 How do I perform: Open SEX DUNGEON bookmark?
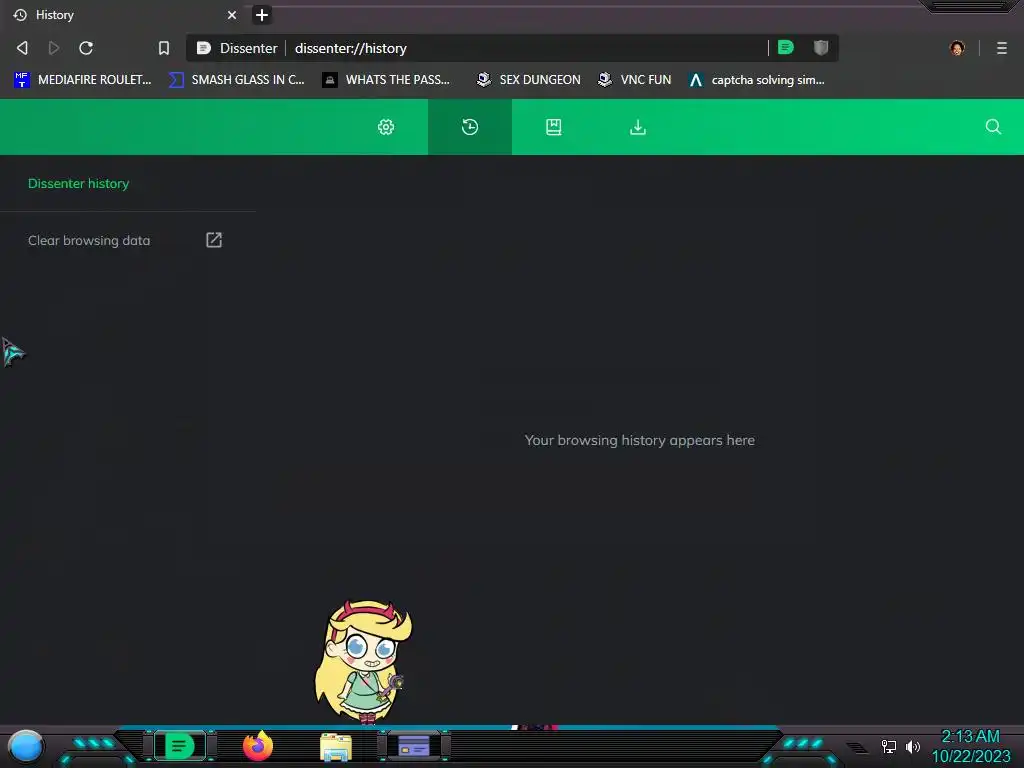pyautogui.click(x=528, y=80)
